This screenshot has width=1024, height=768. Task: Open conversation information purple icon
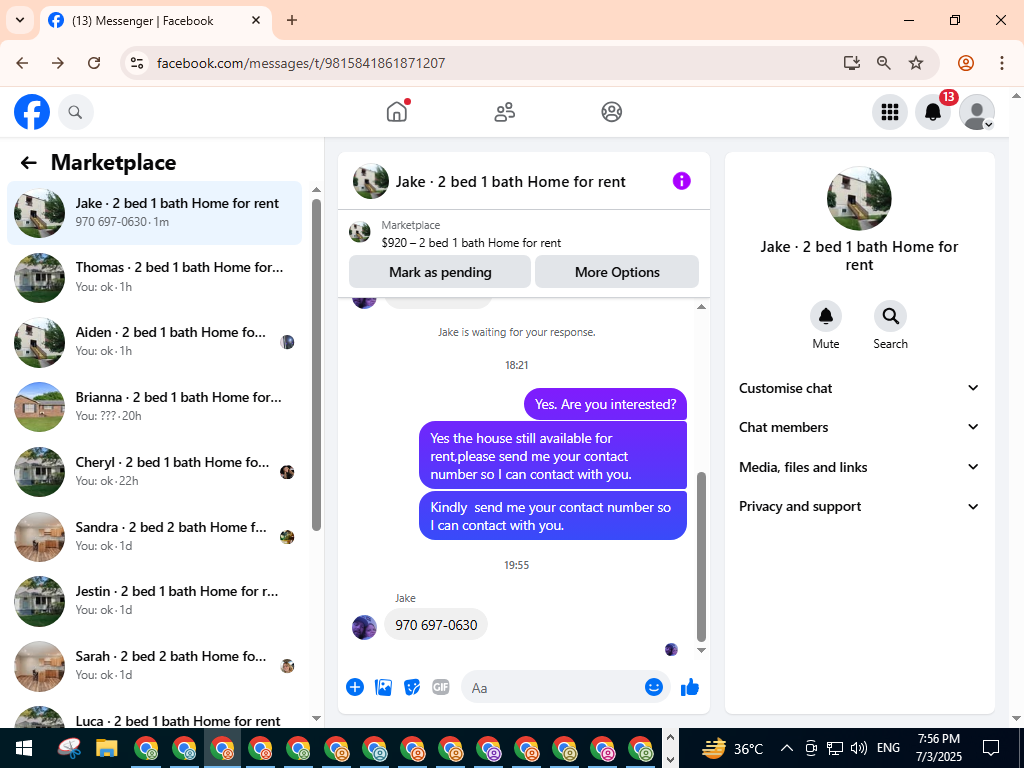point(681,181)
